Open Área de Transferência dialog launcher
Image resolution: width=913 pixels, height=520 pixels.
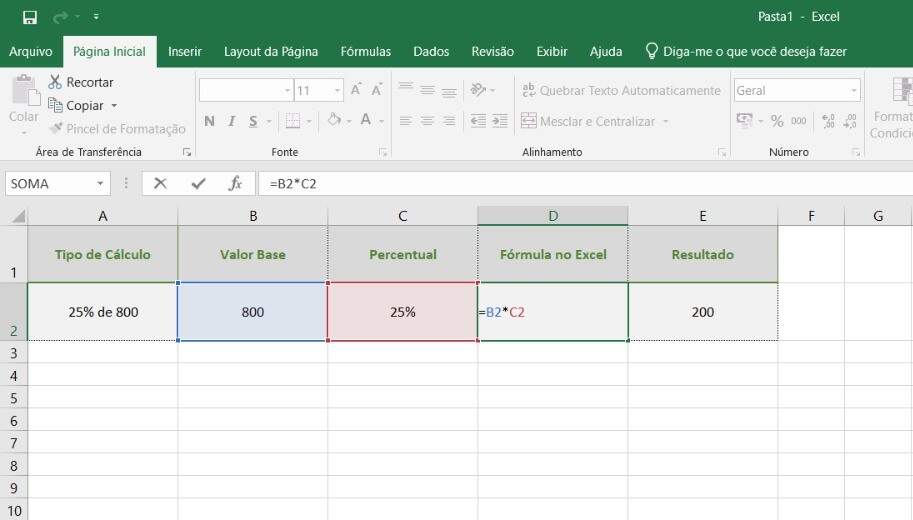pos(187,153)
